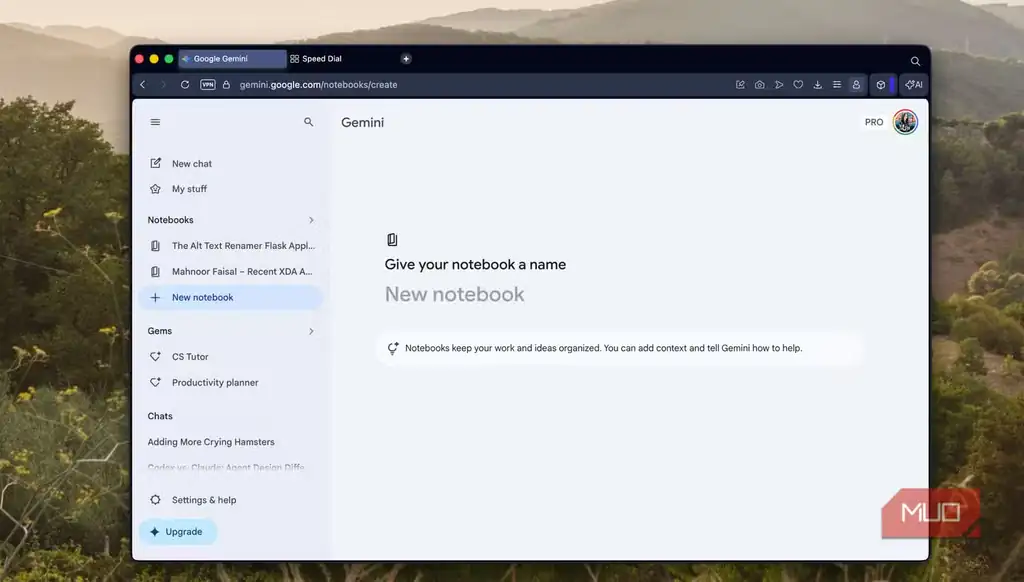Take a snapshot with camera icon
This screenshot has width=1024, height=582.
[760, 84]
